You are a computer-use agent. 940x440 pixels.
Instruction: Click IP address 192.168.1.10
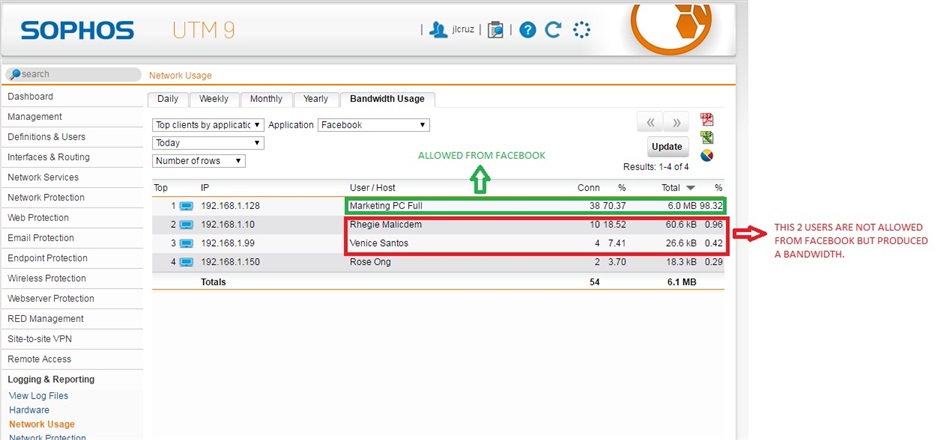(228, 225)
